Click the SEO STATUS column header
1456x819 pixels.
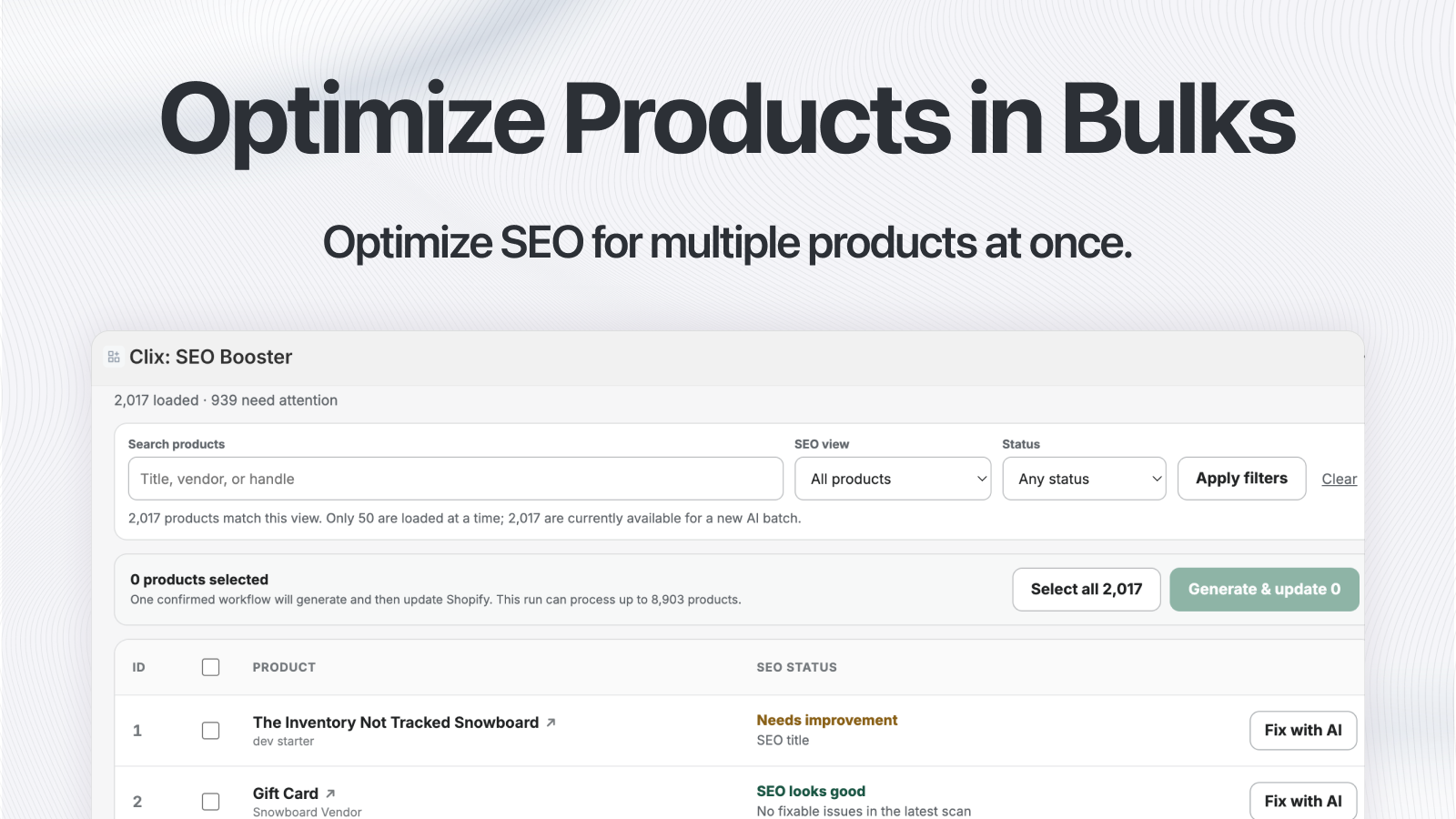797,667
